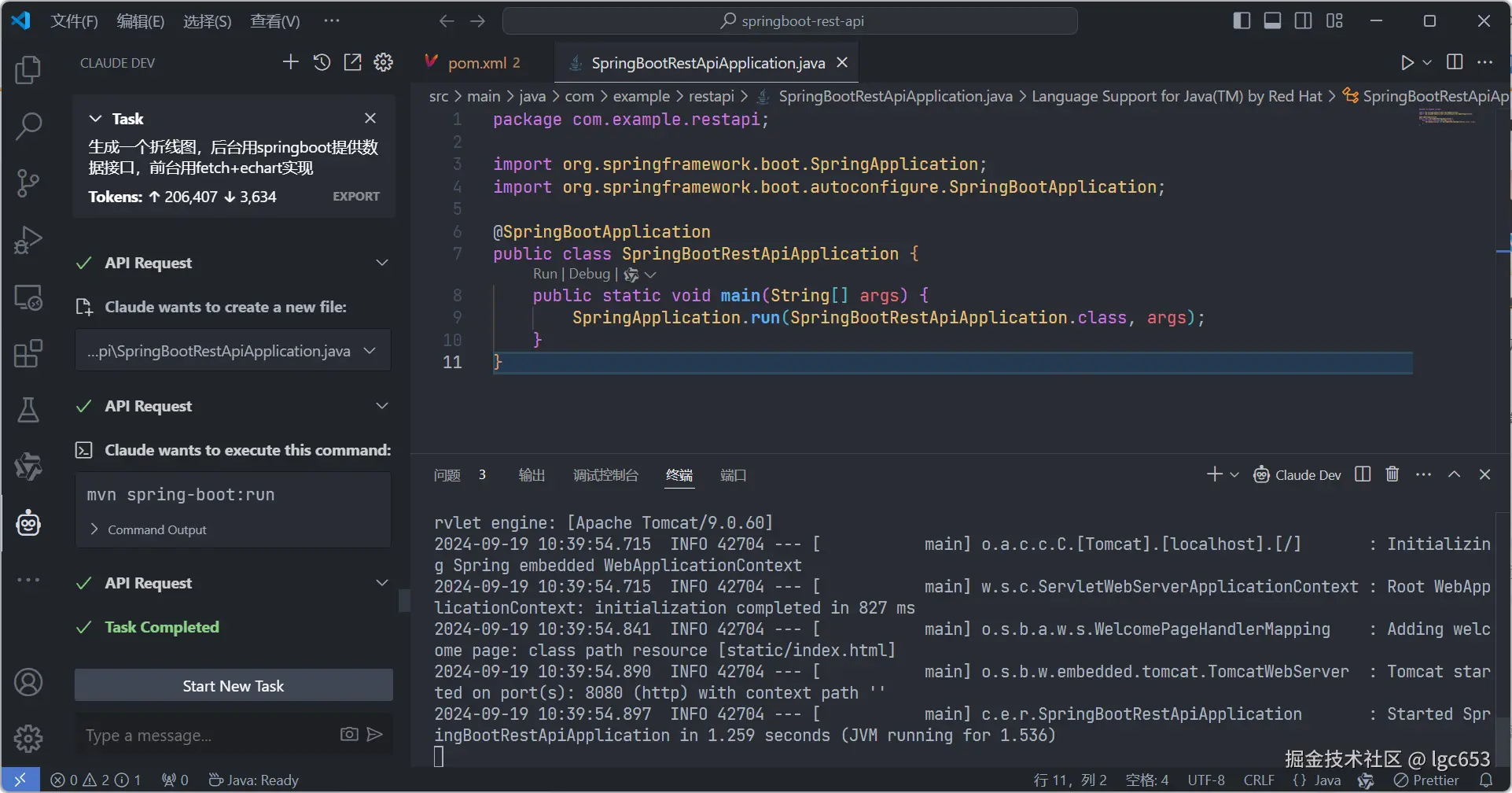Click the EXPORT link in Task card
Image resolution: width=1512 pixels, height=793 pixels.
point(356,197)
